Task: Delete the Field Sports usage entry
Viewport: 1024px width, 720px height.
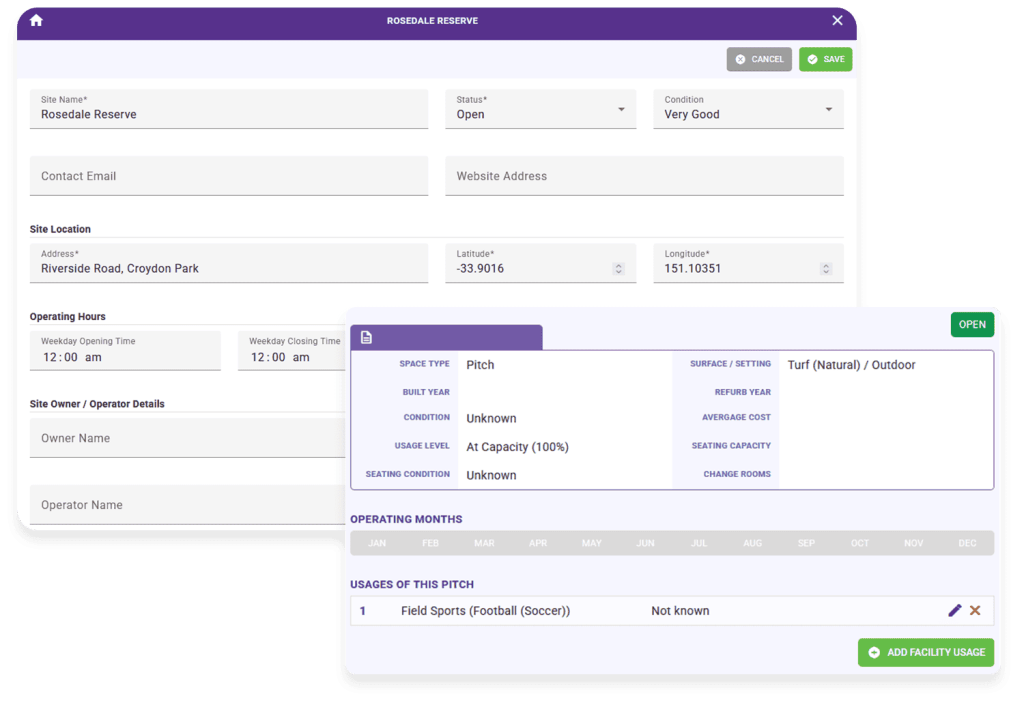Action: coord(975,610)
